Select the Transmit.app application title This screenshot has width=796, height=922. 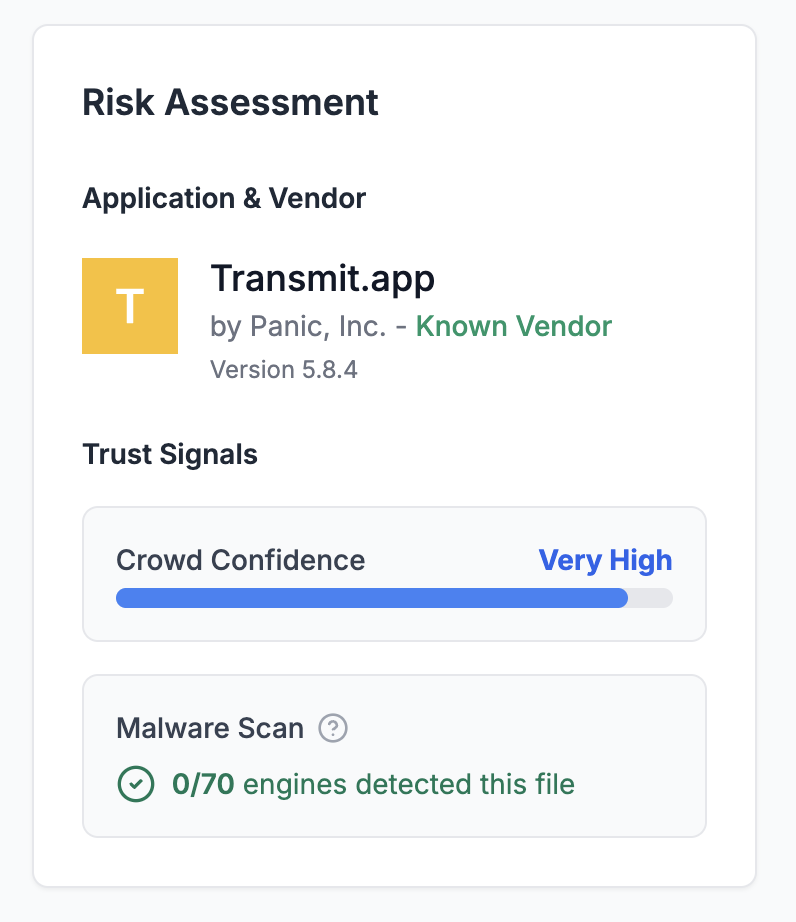tap(322, 279)
